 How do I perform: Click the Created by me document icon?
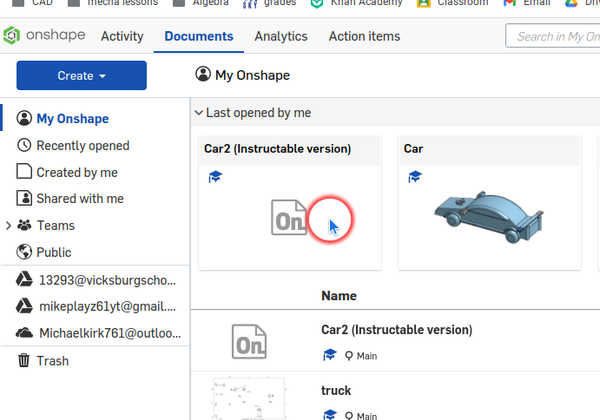click(24, 171)
